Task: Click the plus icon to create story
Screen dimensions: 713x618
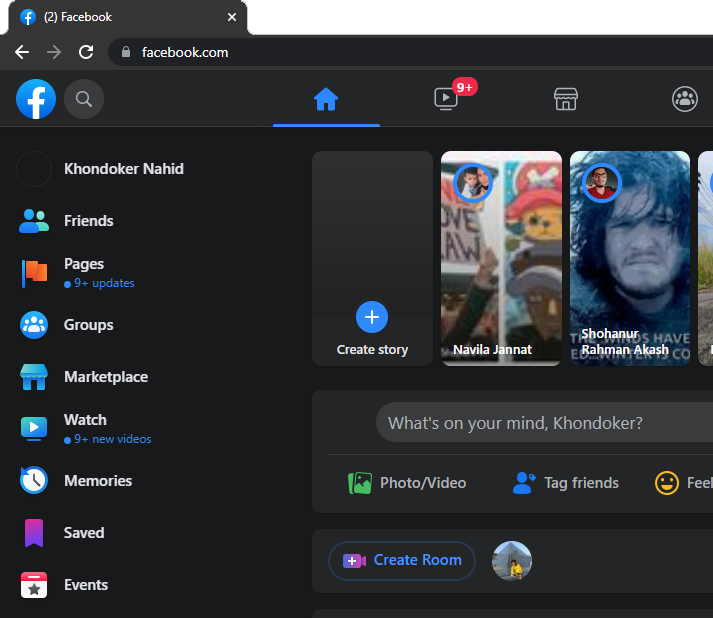Action: (372, 317)
